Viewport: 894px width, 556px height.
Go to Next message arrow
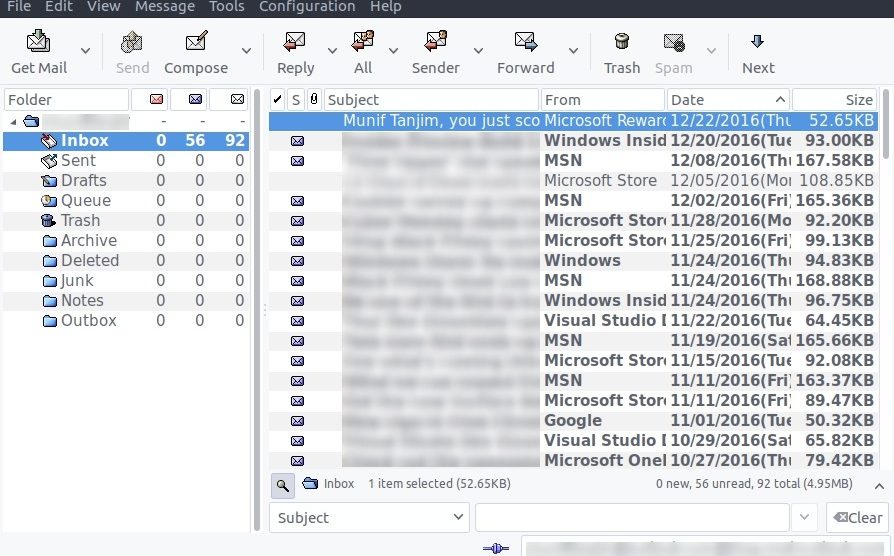tap(757, 41)
